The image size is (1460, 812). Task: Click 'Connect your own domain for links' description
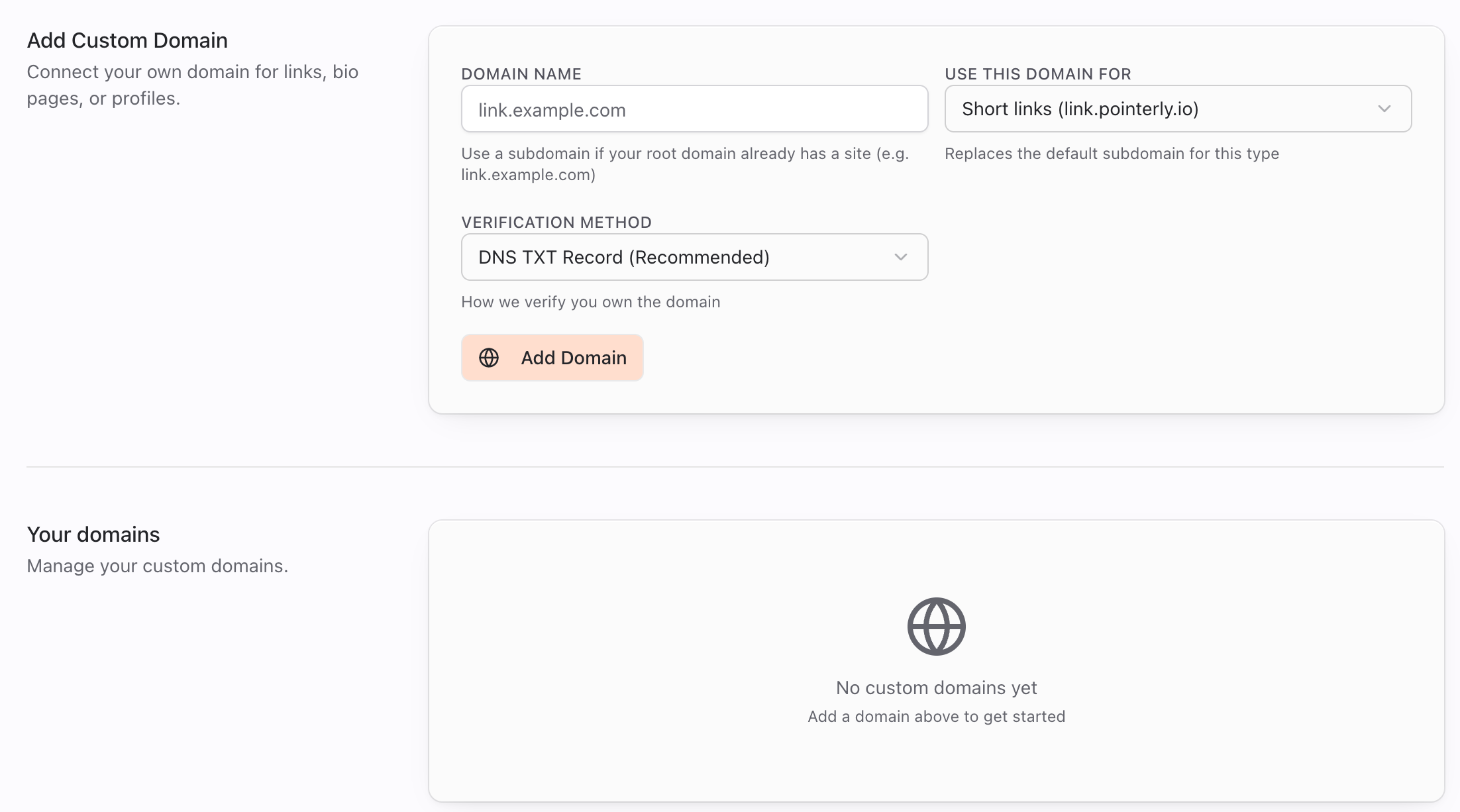pyautogui.click(x=193, y=85)
